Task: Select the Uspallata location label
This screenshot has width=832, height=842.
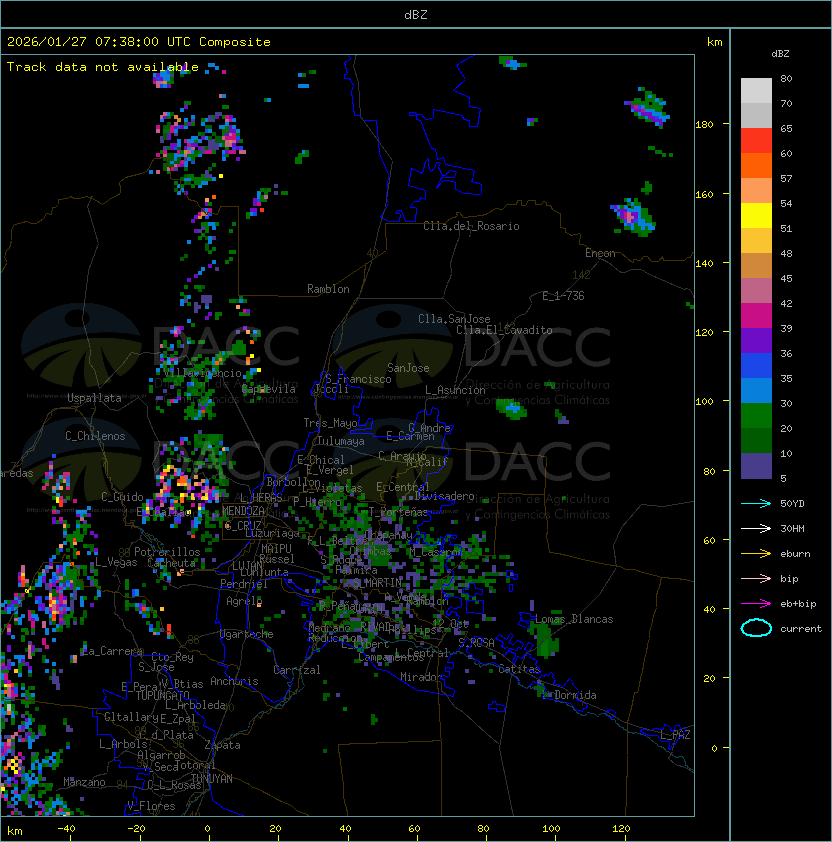Action: point(94,398)
